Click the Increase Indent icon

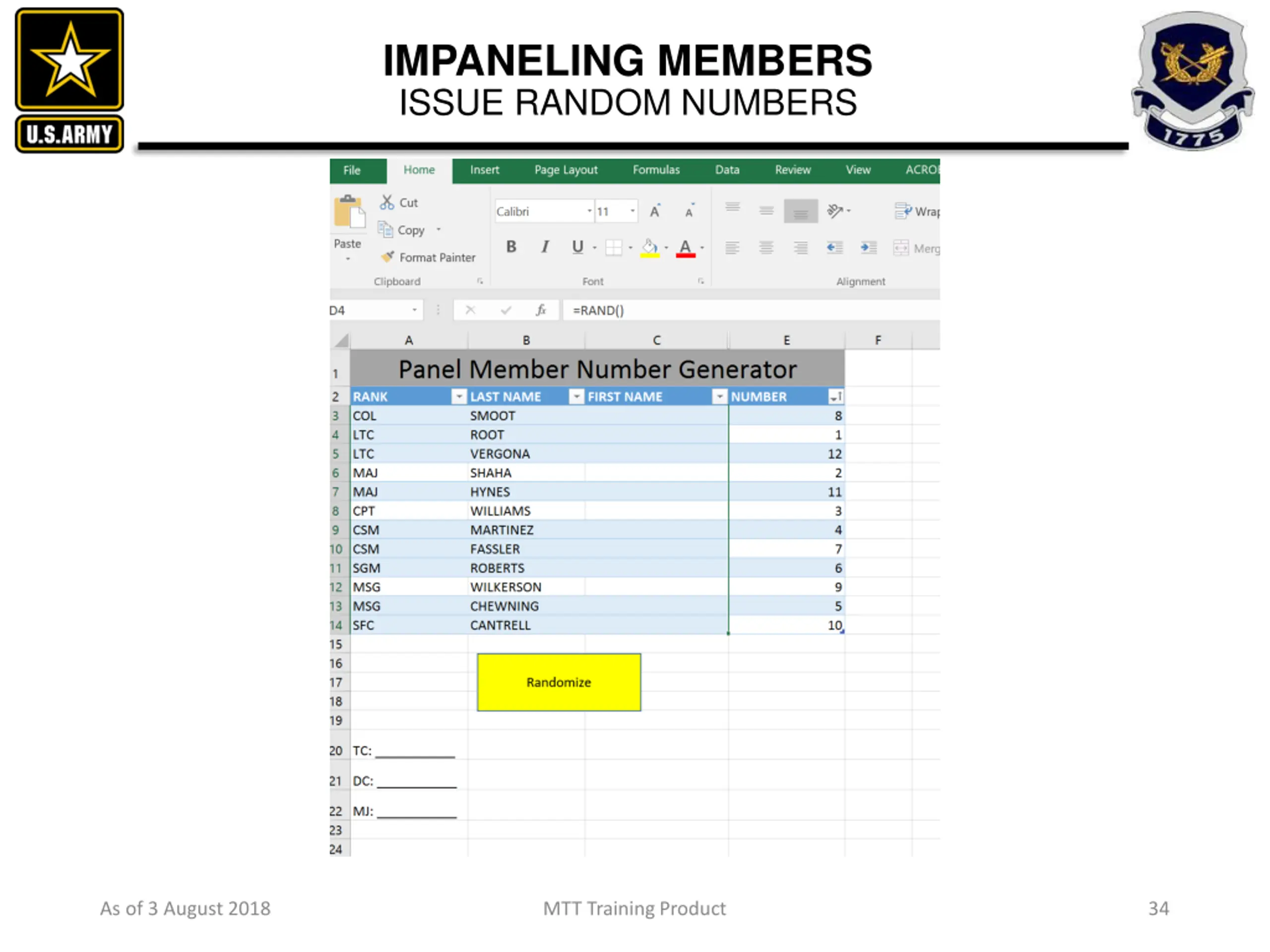coord(869,248)
